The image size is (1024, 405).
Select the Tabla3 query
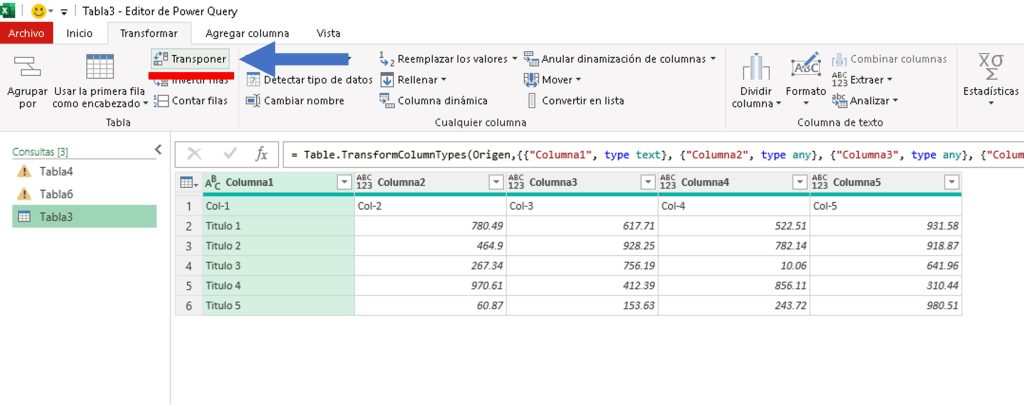(x=84, y=217)
